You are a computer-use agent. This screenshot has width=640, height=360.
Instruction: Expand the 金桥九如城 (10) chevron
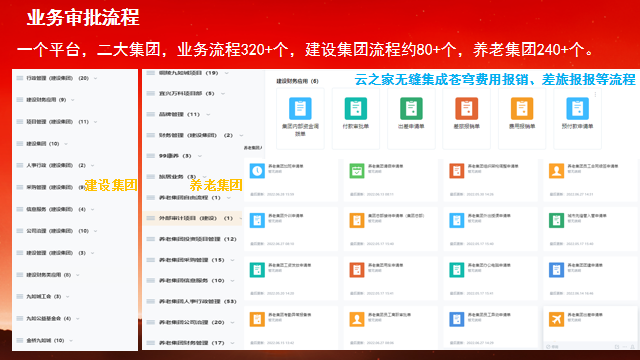tap(71, 340)
